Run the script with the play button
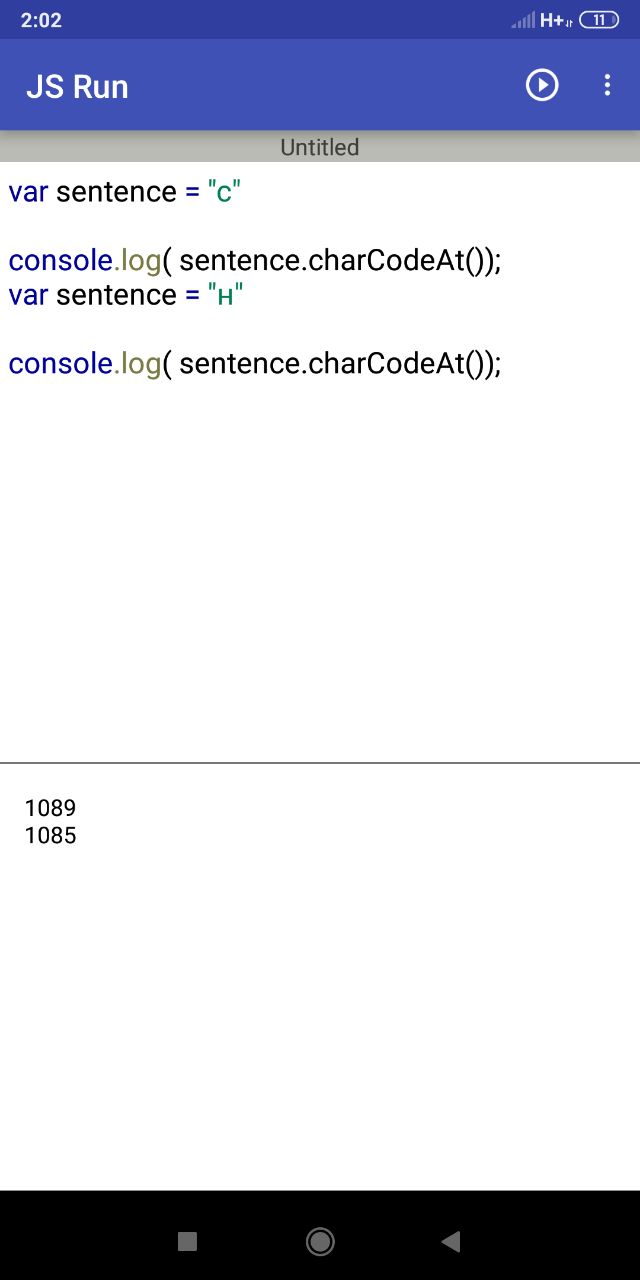This screenshot has width=640, height=1280. pos(542,86)
